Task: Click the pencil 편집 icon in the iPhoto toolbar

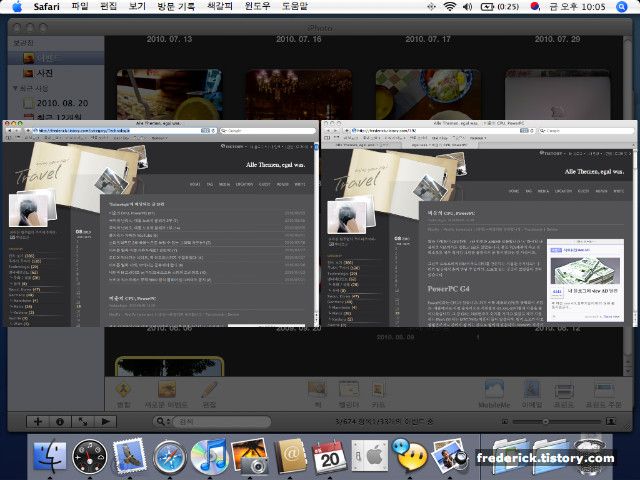Action: coord(209,390)
